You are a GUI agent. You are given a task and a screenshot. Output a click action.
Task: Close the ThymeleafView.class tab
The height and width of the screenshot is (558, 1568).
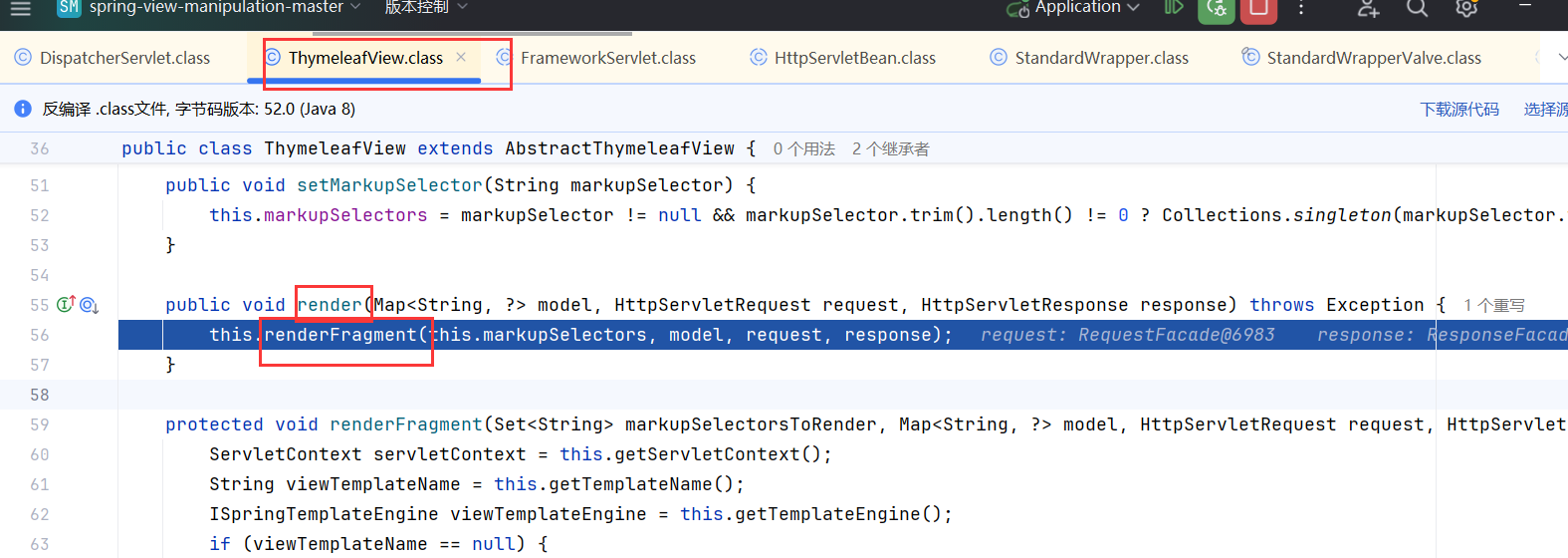(461, 57)
